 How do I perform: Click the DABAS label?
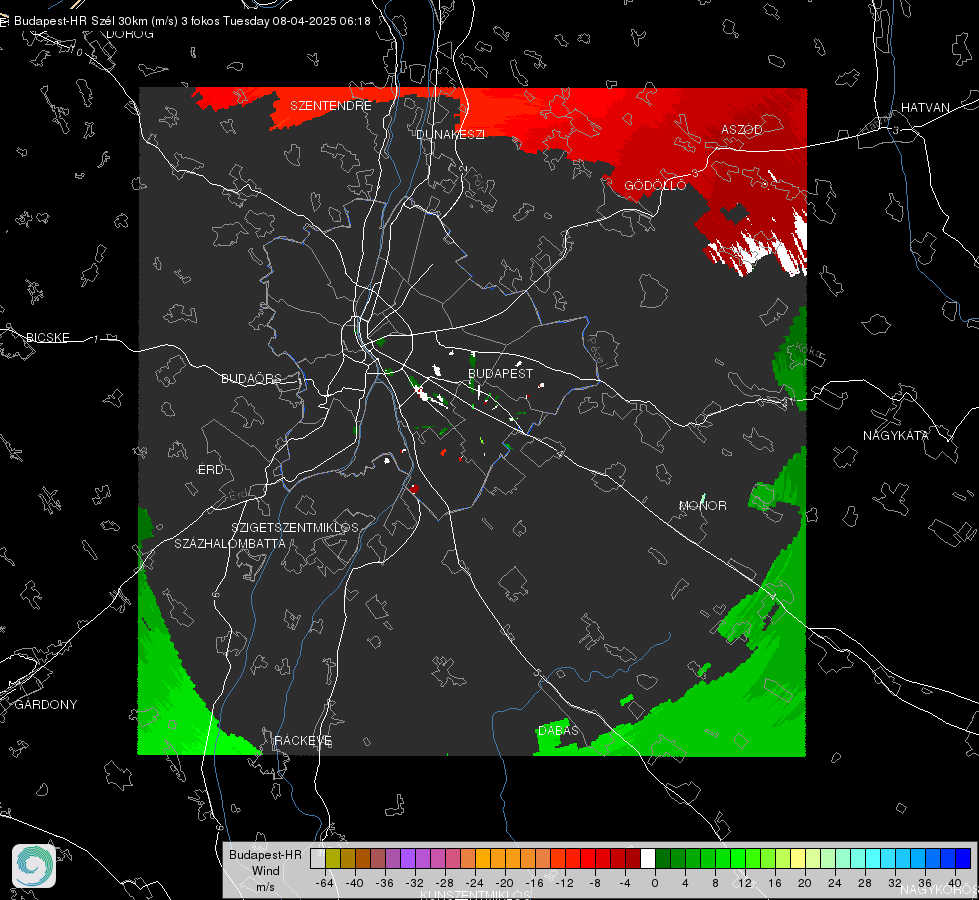click(x=558, y=730)
